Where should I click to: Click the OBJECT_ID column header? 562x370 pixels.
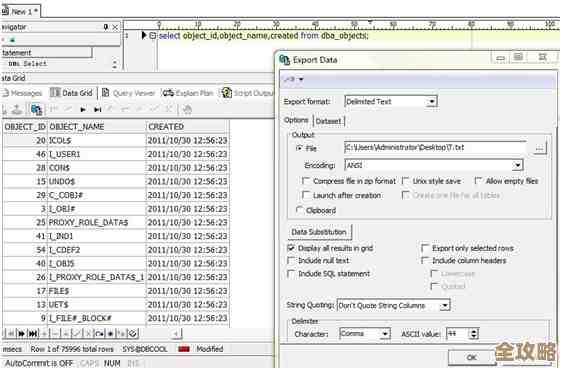click(25, 127)
